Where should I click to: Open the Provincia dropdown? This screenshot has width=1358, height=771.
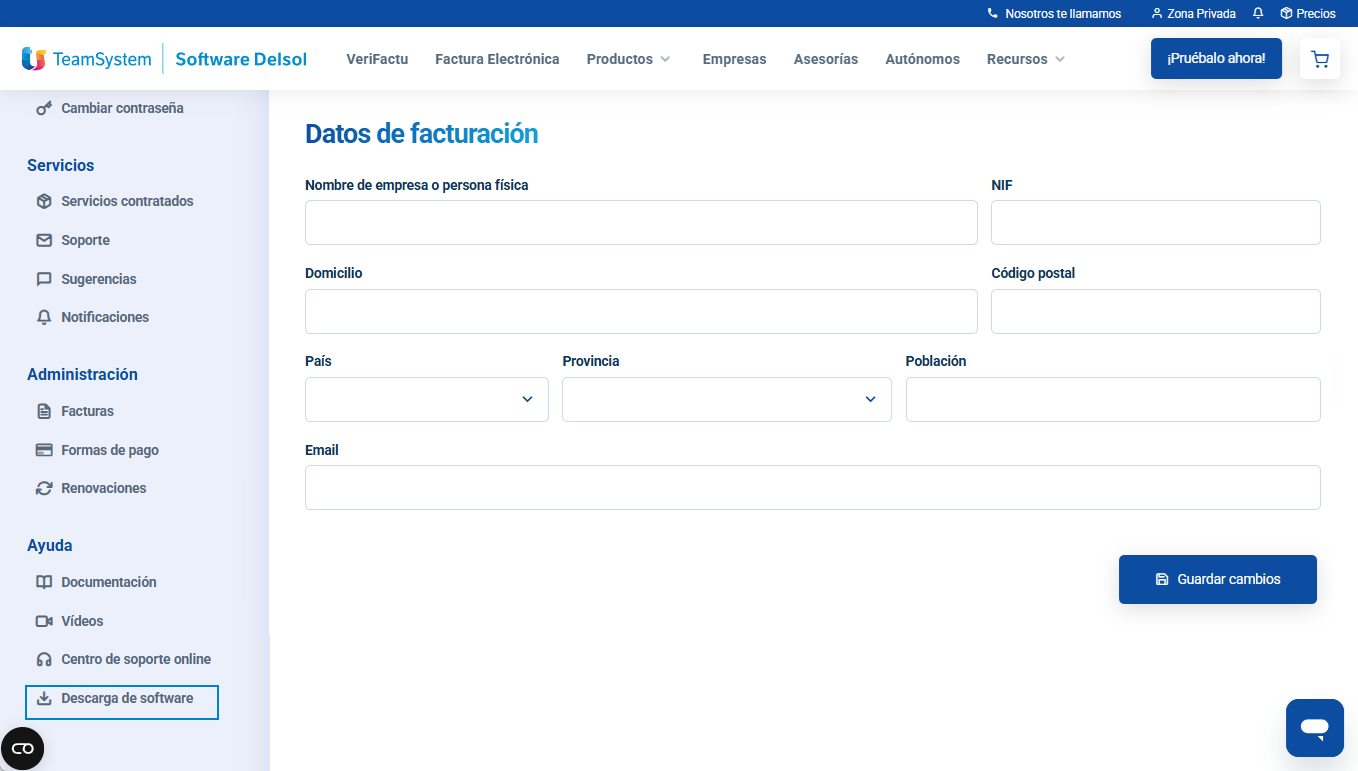pos(727,399)
